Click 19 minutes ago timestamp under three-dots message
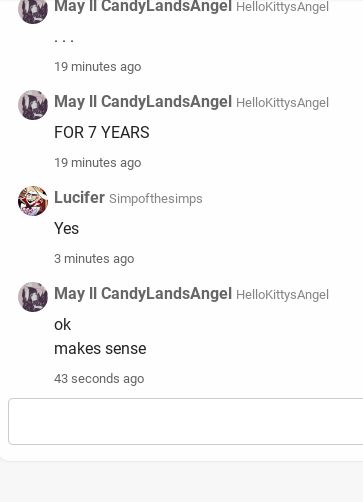Image resolution: width=363 pixels, height=502 pixels. tap(98, 67)
